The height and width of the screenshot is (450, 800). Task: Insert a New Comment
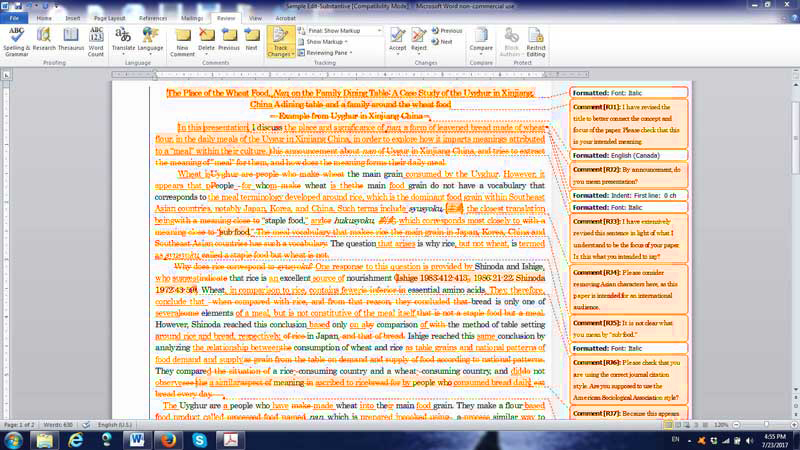click(x=181, y=40)
